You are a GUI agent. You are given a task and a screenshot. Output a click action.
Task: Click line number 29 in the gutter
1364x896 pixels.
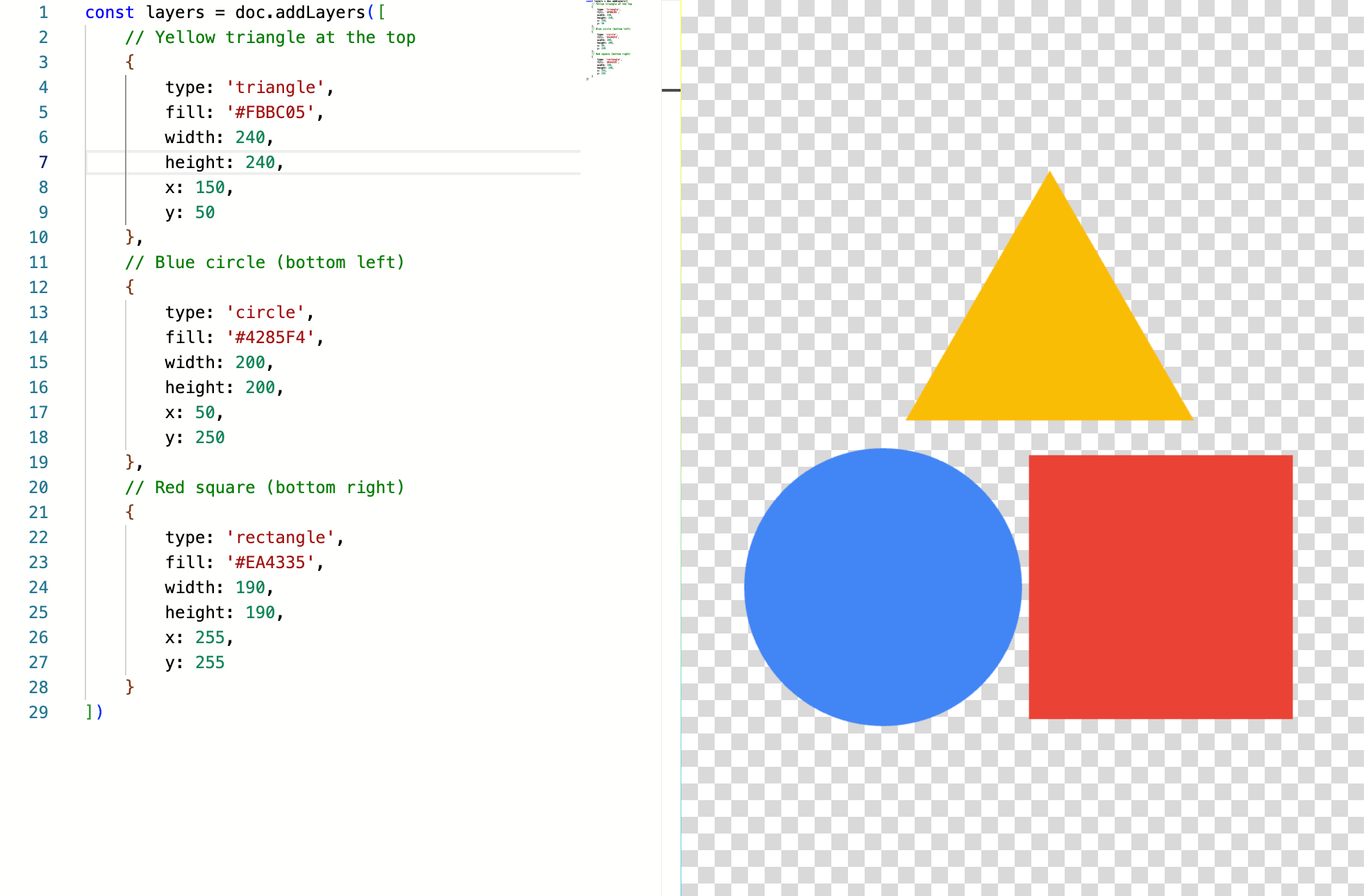38,712
